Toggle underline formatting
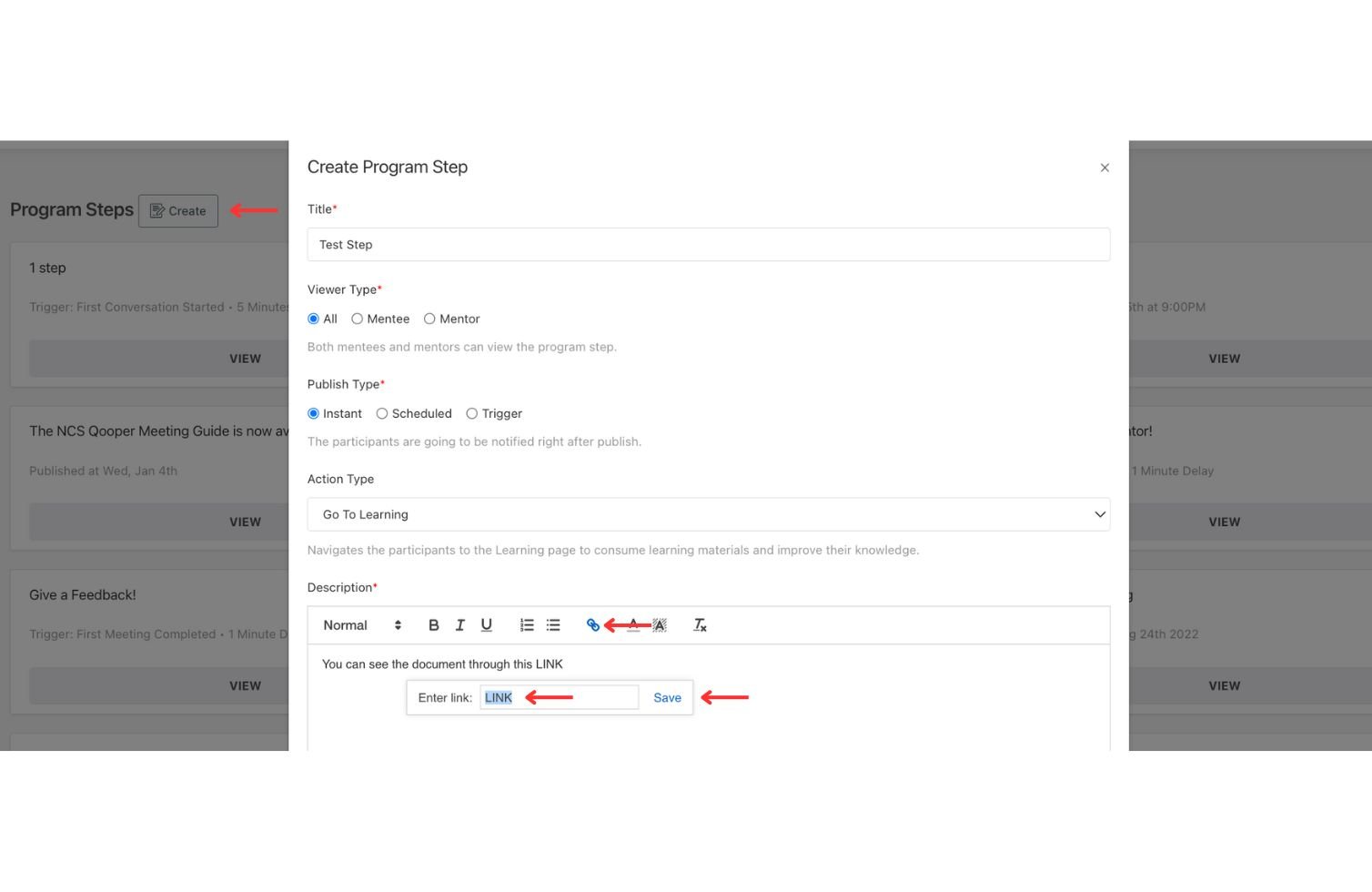1372x892 pixels. [x=487, y=624]
